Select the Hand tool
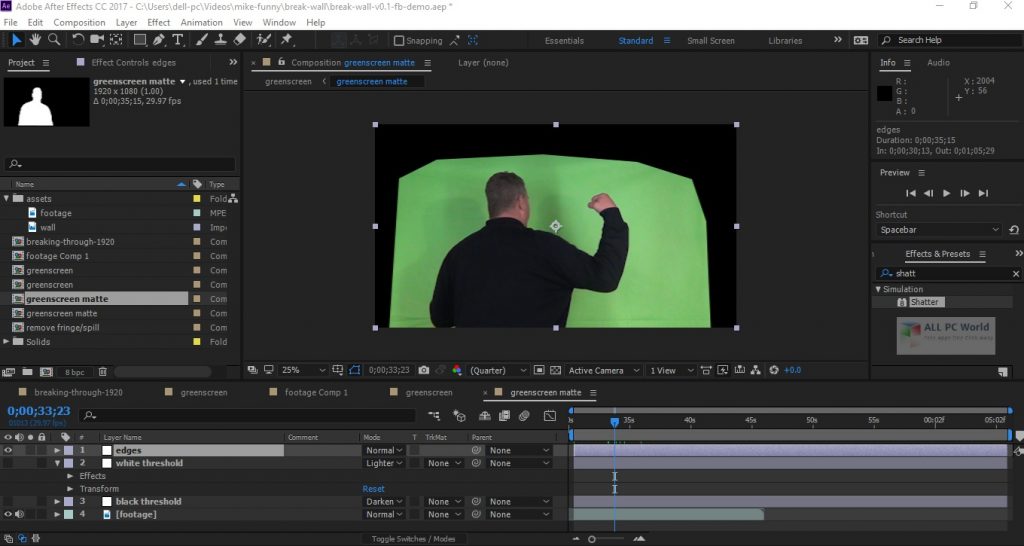This screenshot has width=1024, height=546. 35,40
